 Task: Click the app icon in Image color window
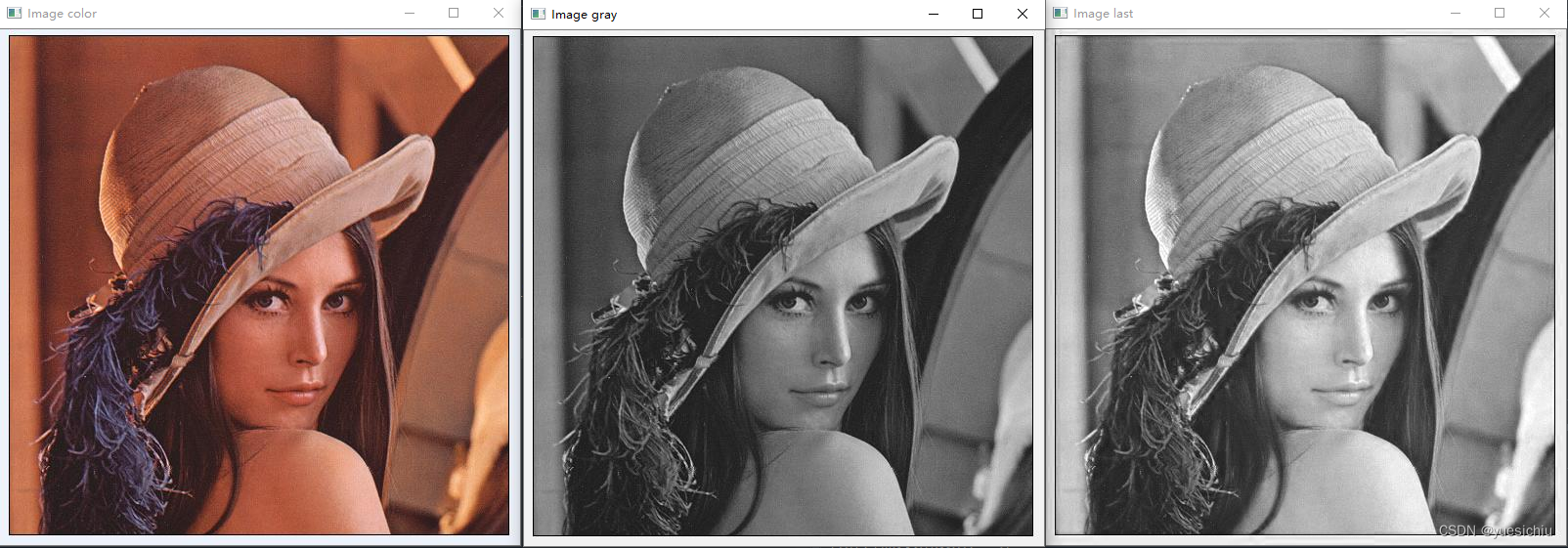tap(14, 14)
